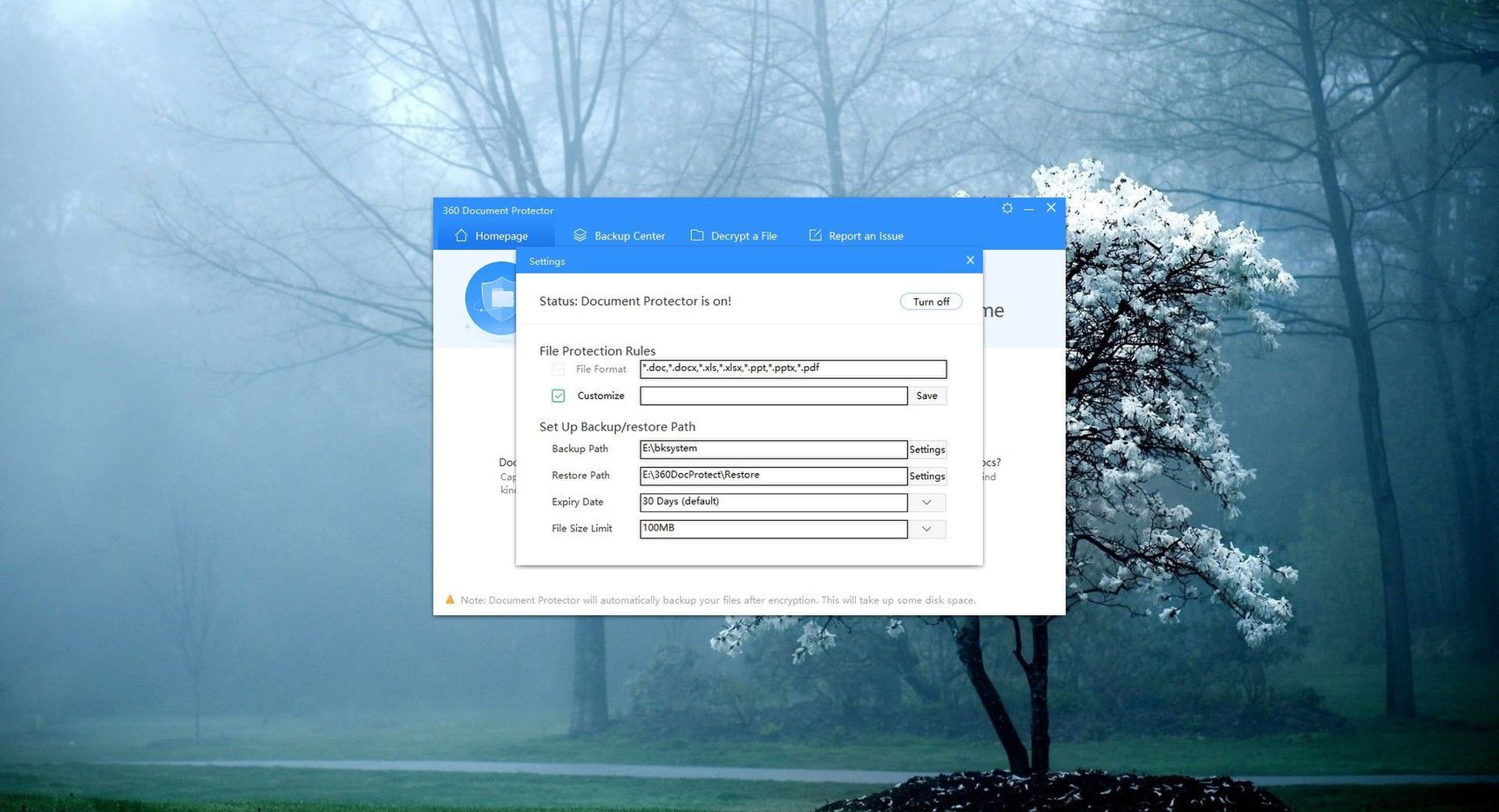Click the empty Customize input field

774,396
